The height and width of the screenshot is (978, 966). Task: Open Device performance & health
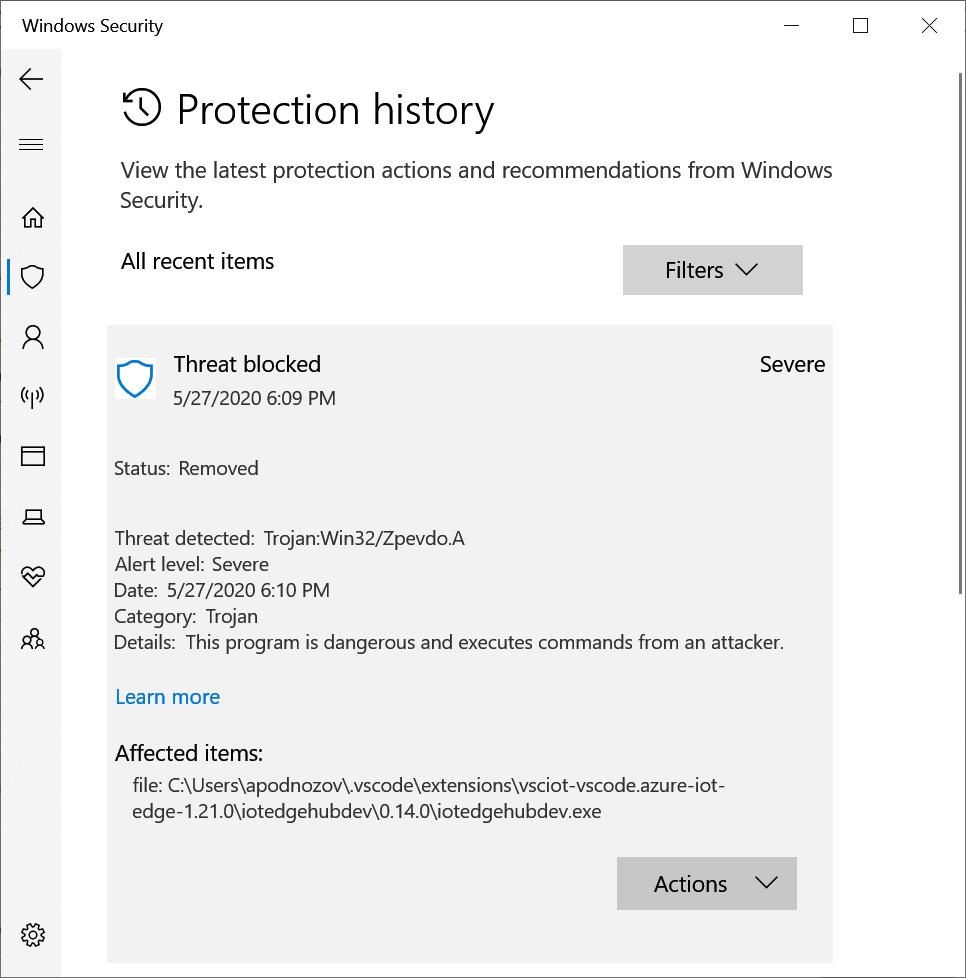point(32,577)
